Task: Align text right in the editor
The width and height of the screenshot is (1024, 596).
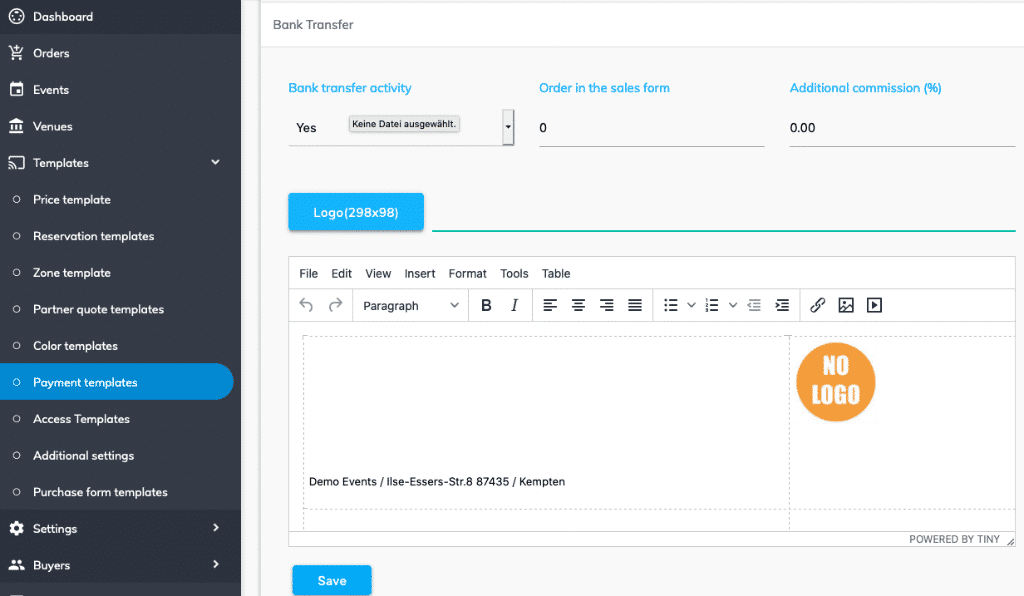Action: 607,305
